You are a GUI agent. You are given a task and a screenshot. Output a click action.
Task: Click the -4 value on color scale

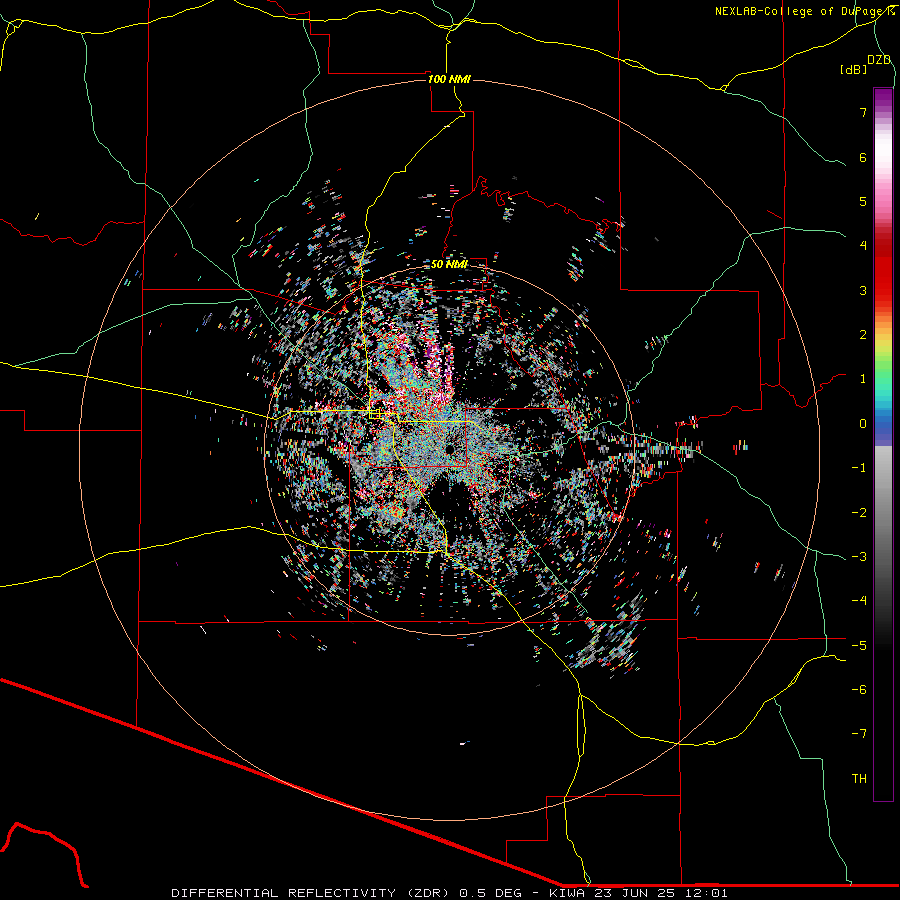click(x=859, y=601)
